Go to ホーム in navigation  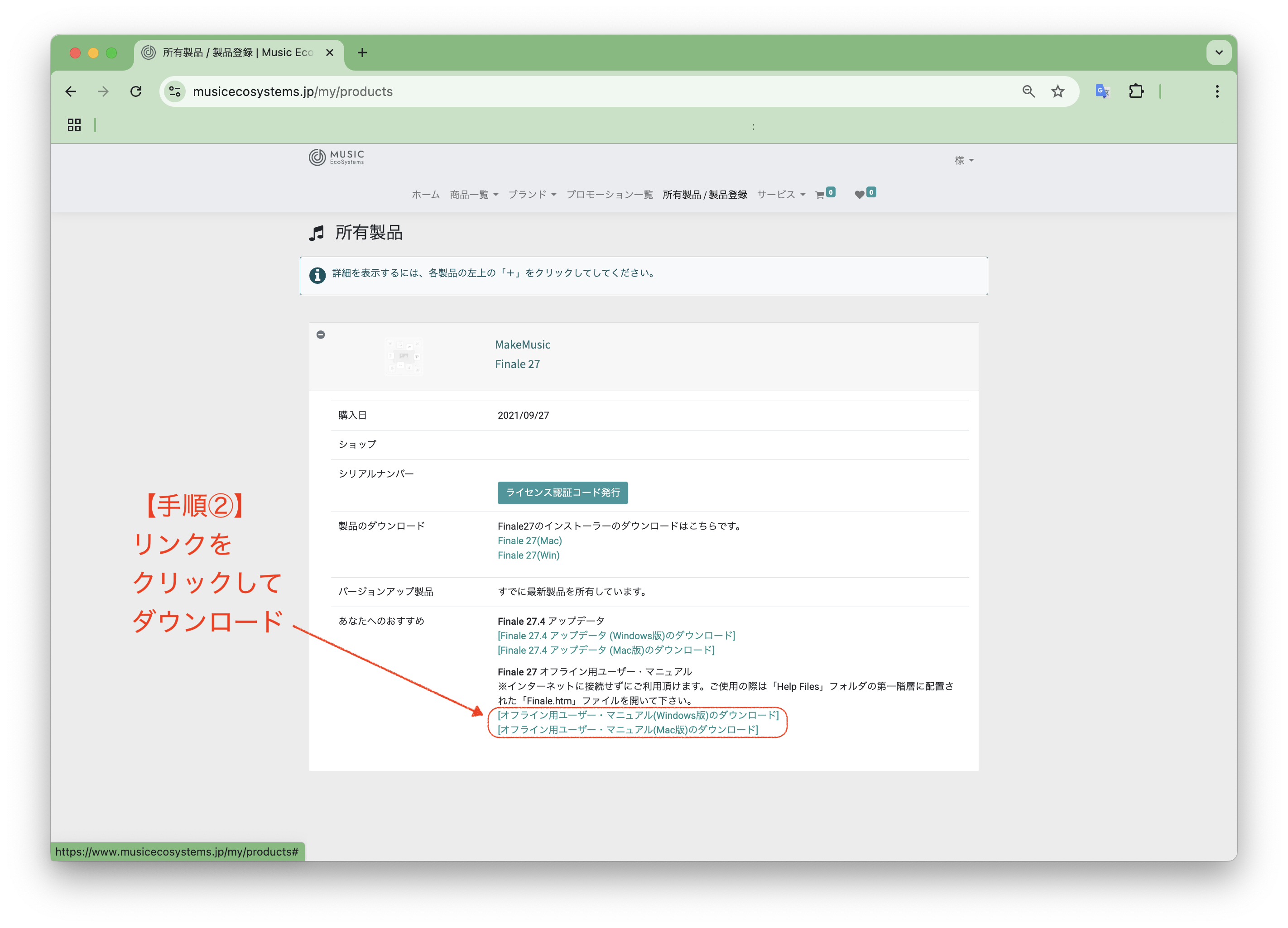pyautogui.click(x=426, y=195)
